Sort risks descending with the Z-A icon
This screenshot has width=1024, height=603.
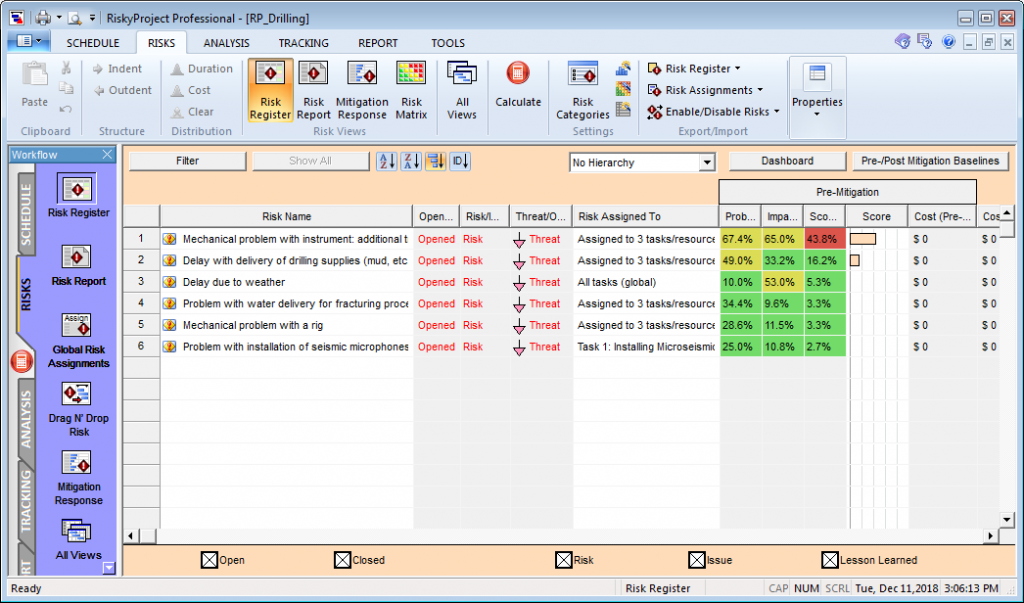[411, 161]
